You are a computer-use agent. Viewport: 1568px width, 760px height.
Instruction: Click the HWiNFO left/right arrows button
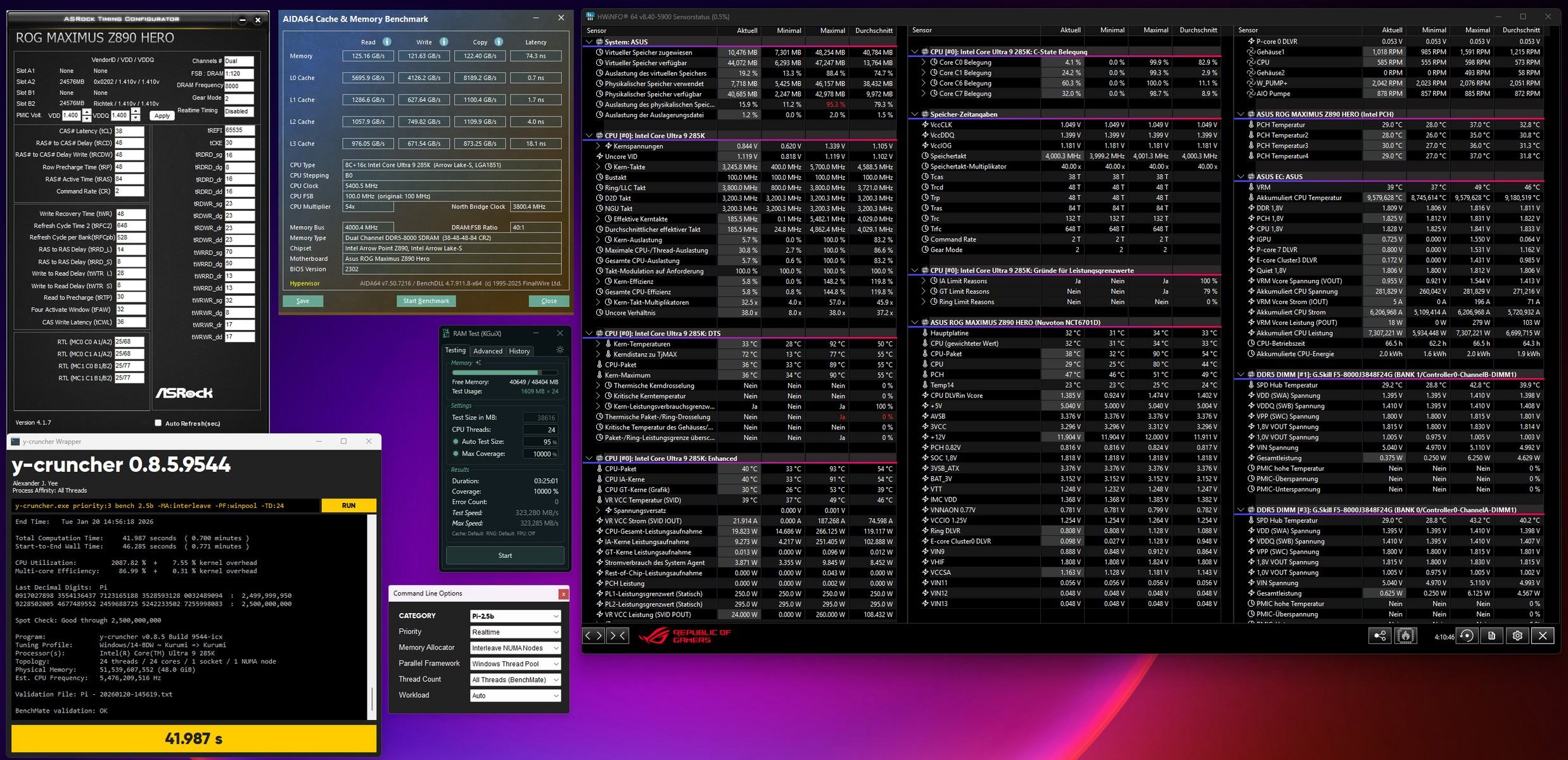pos(593,635)
